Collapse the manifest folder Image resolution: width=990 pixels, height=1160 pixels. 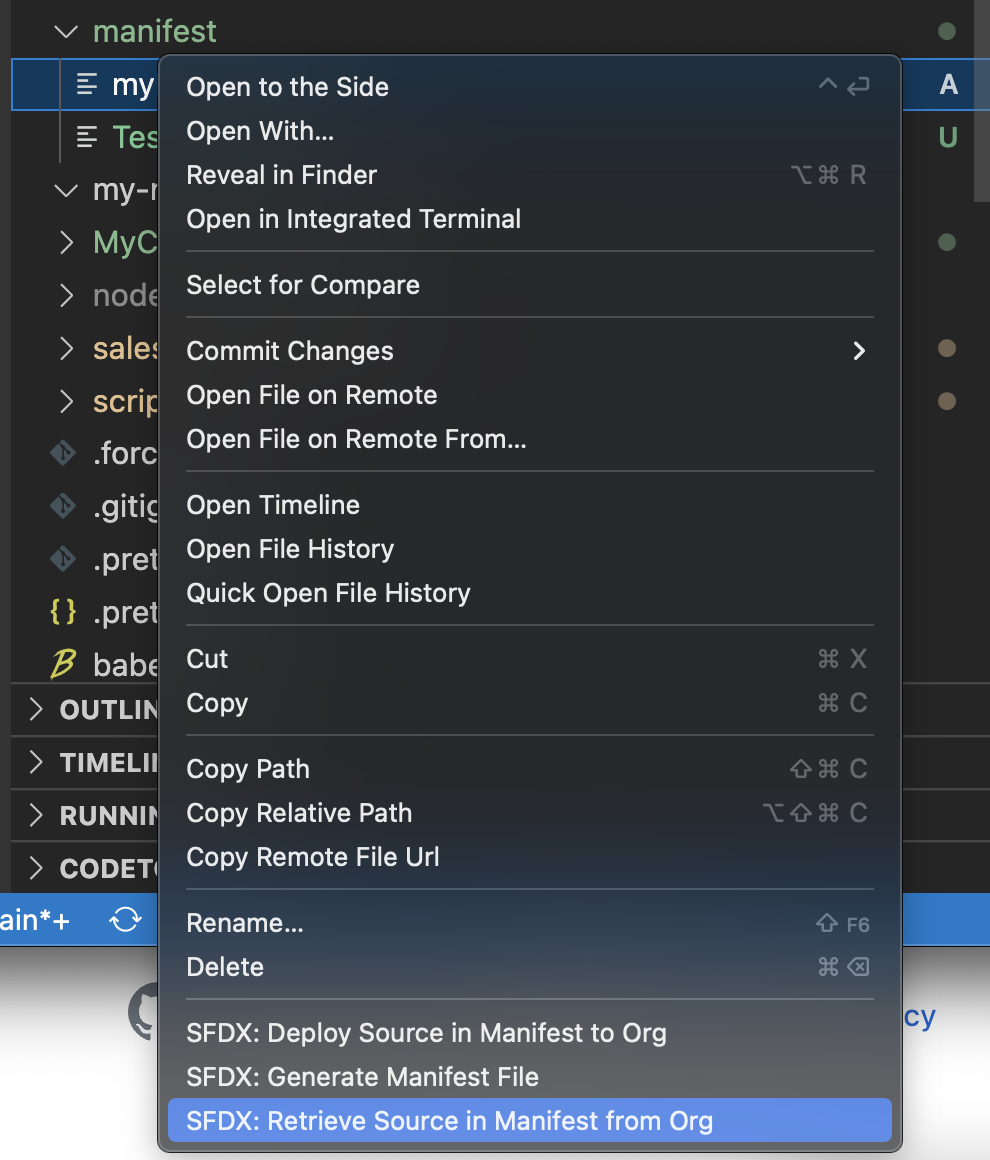(x=64, y=31)
